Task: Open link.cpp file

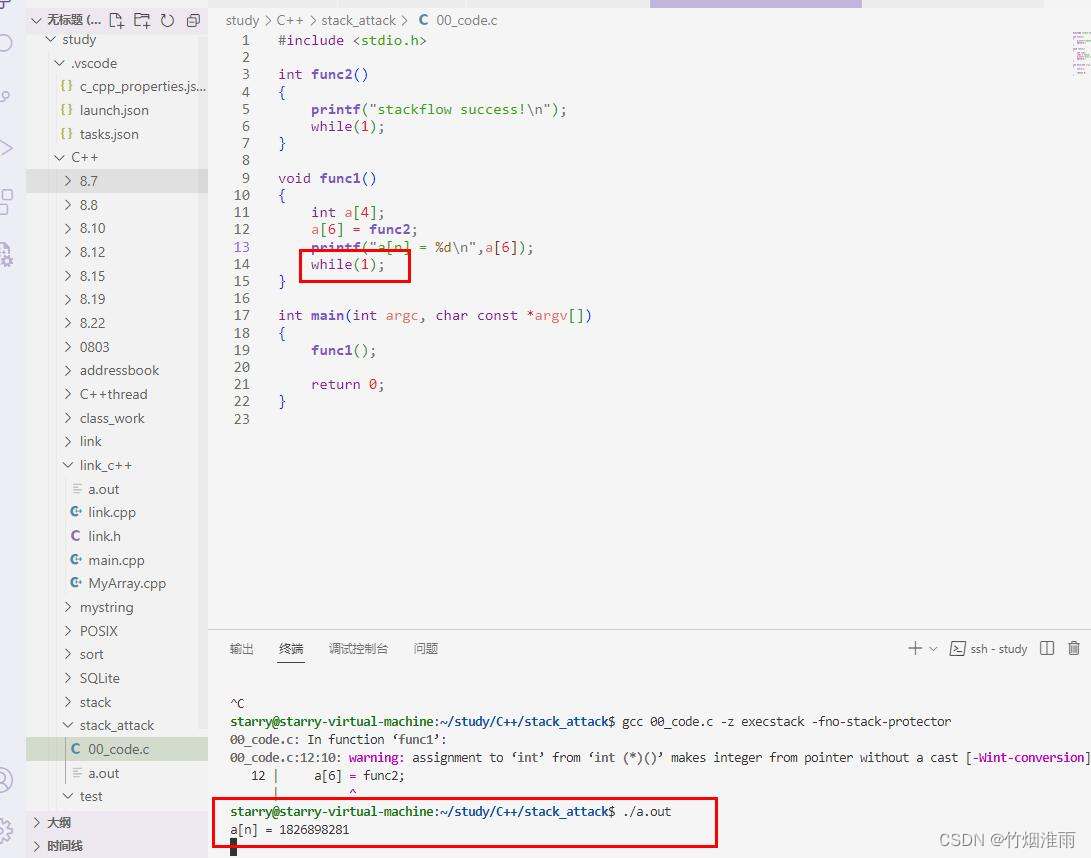Action: click(x=117, y=512)
